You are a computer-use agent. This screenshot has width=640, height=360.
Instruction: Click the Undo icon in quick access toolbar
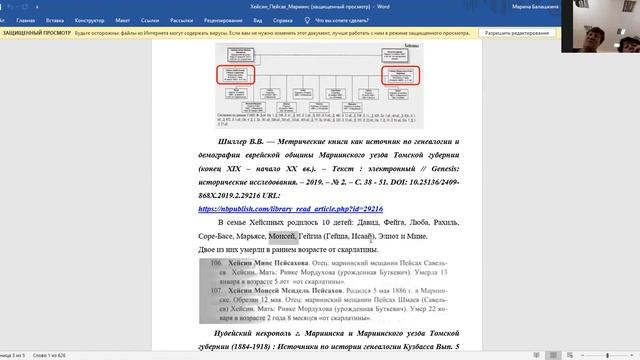point(11,7)
